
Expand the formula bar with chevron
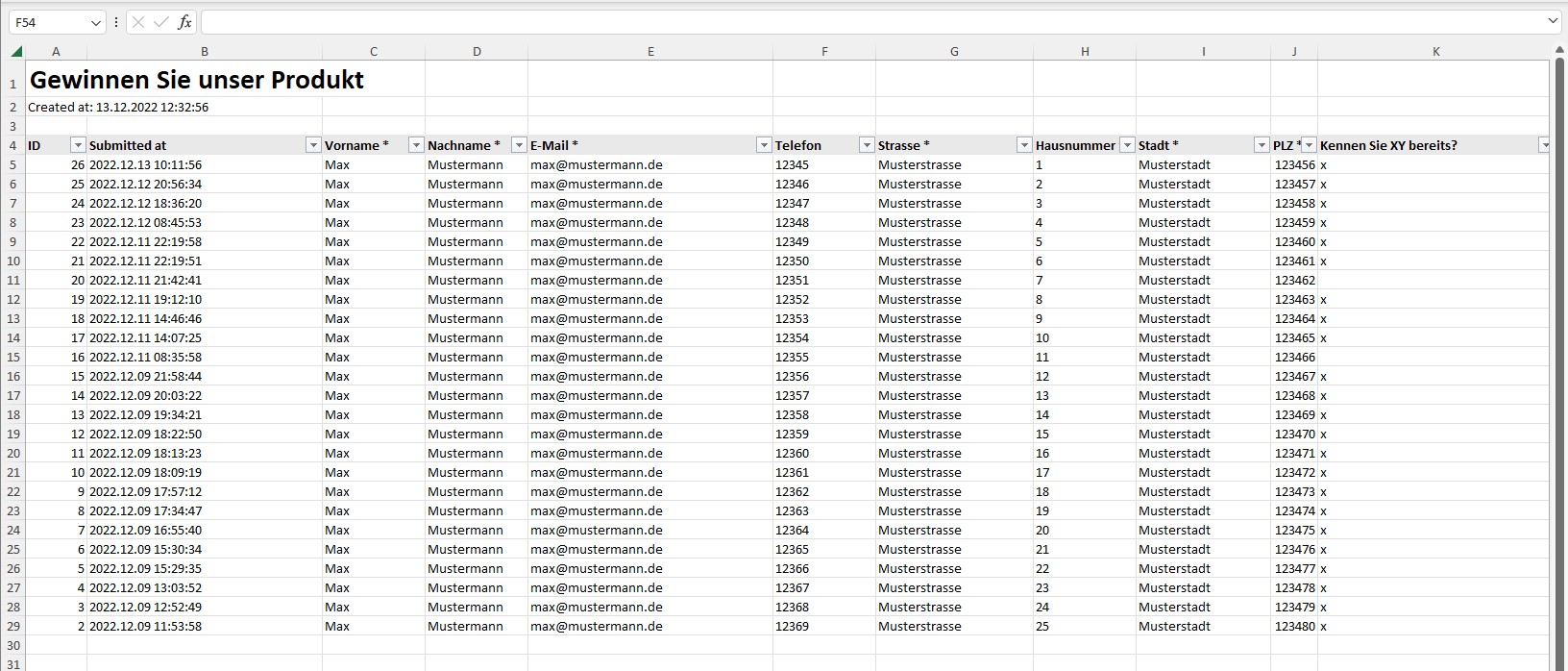click(x=1554, y=21)
